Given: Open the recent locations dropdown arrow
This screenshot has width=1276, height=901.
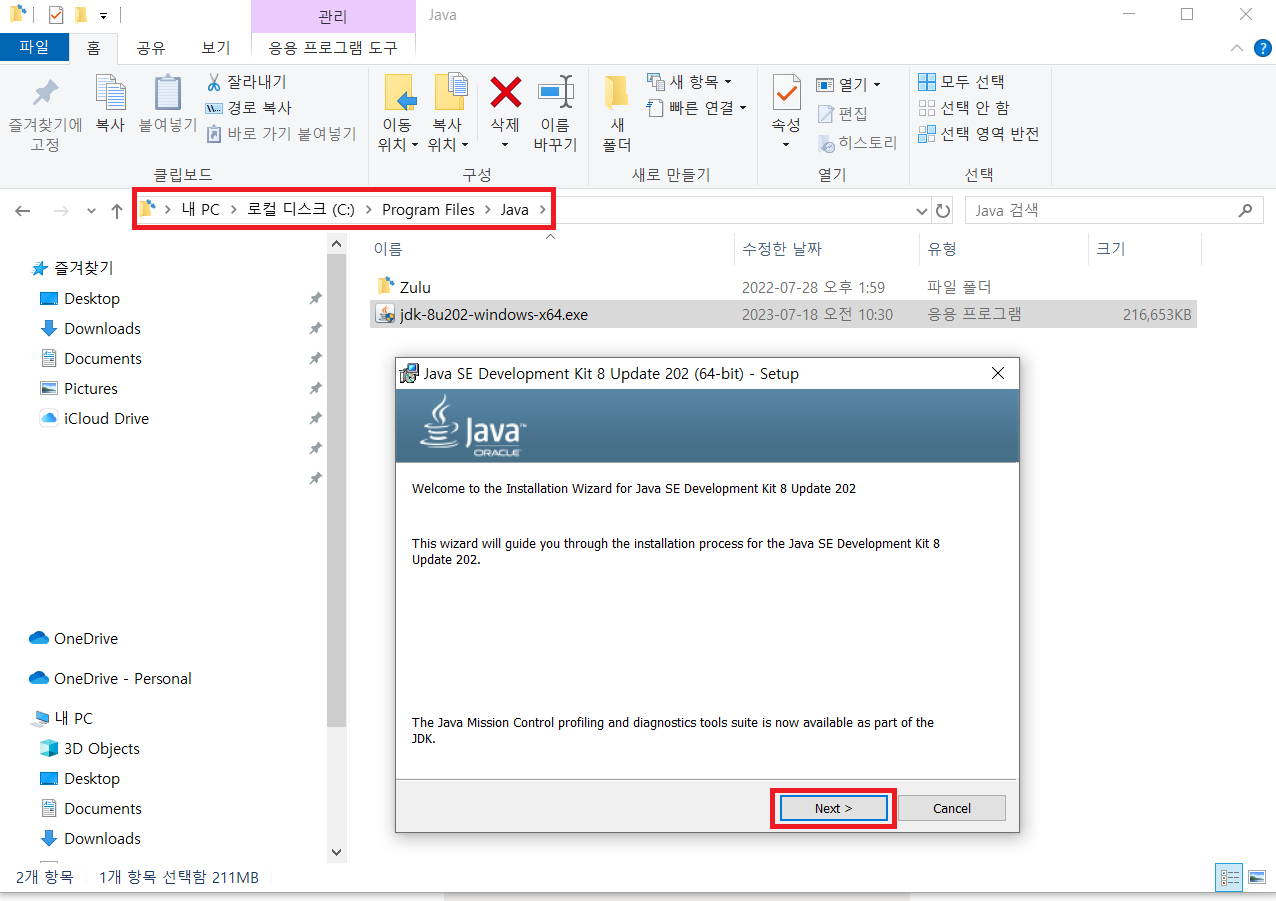Looking at the screenshot, I should (x=91, y=212).
